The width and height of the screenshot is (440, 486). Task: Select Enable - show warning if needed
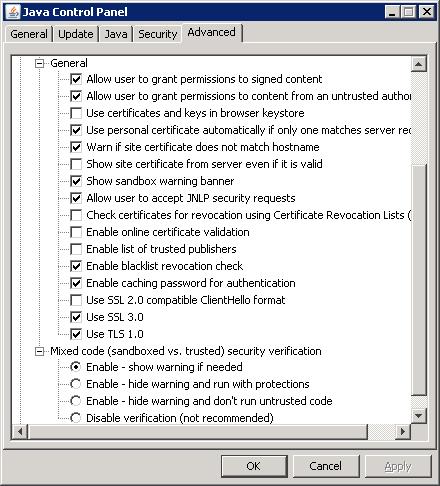pyautogui.click(x=76, y=367)
